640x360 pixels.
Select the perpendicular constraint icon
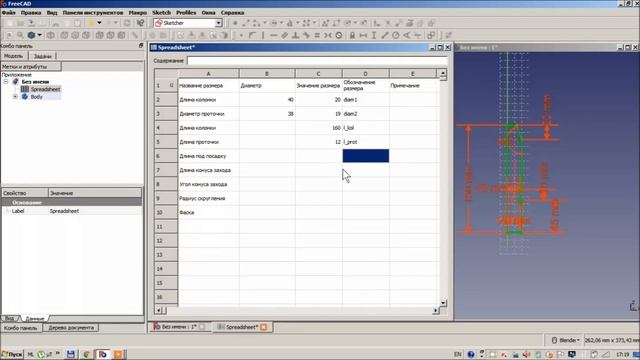pyautogui.click(x=296, y=36)
